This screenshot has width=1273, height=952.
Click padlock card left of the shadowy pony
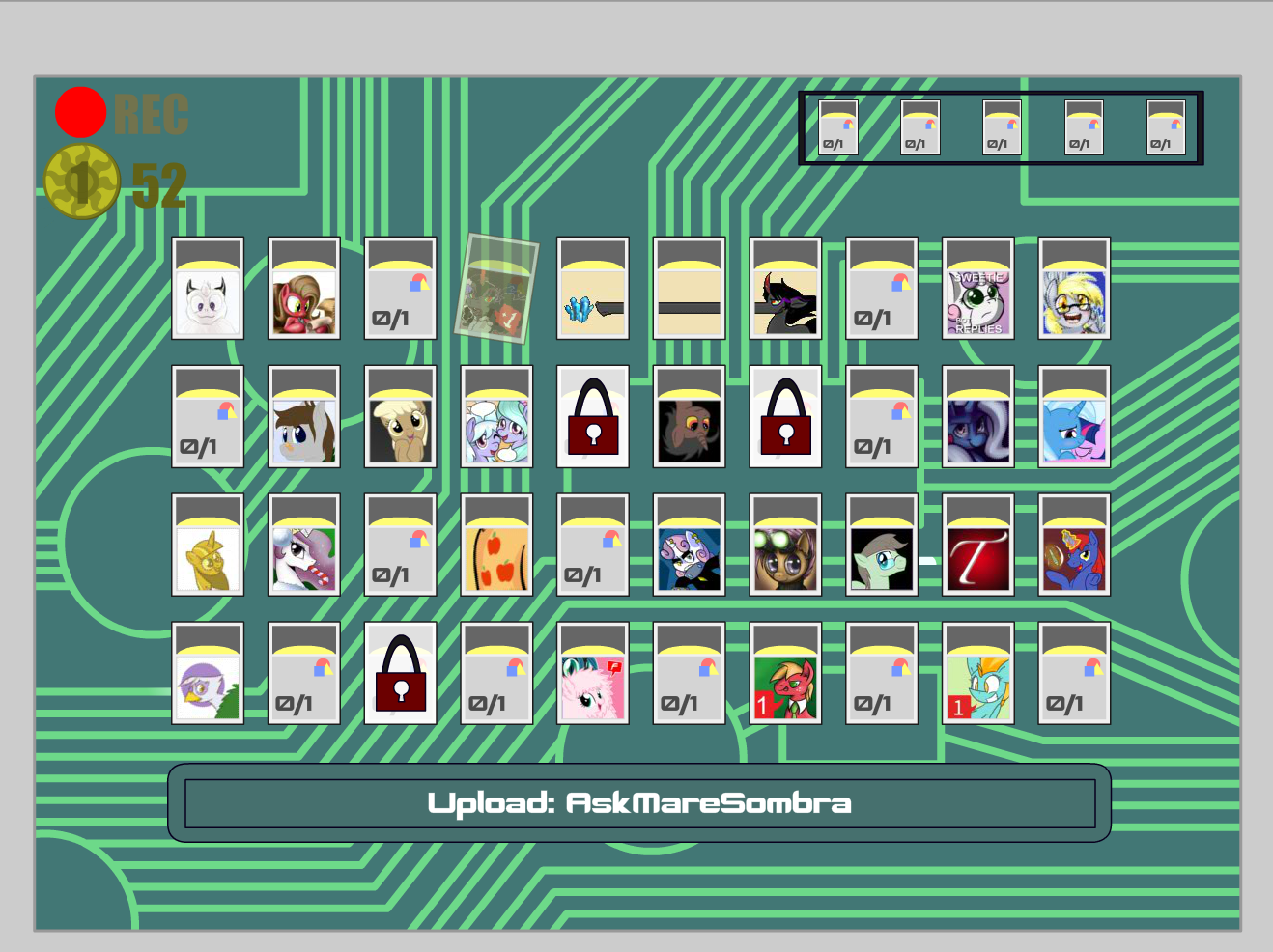[593, 416]
